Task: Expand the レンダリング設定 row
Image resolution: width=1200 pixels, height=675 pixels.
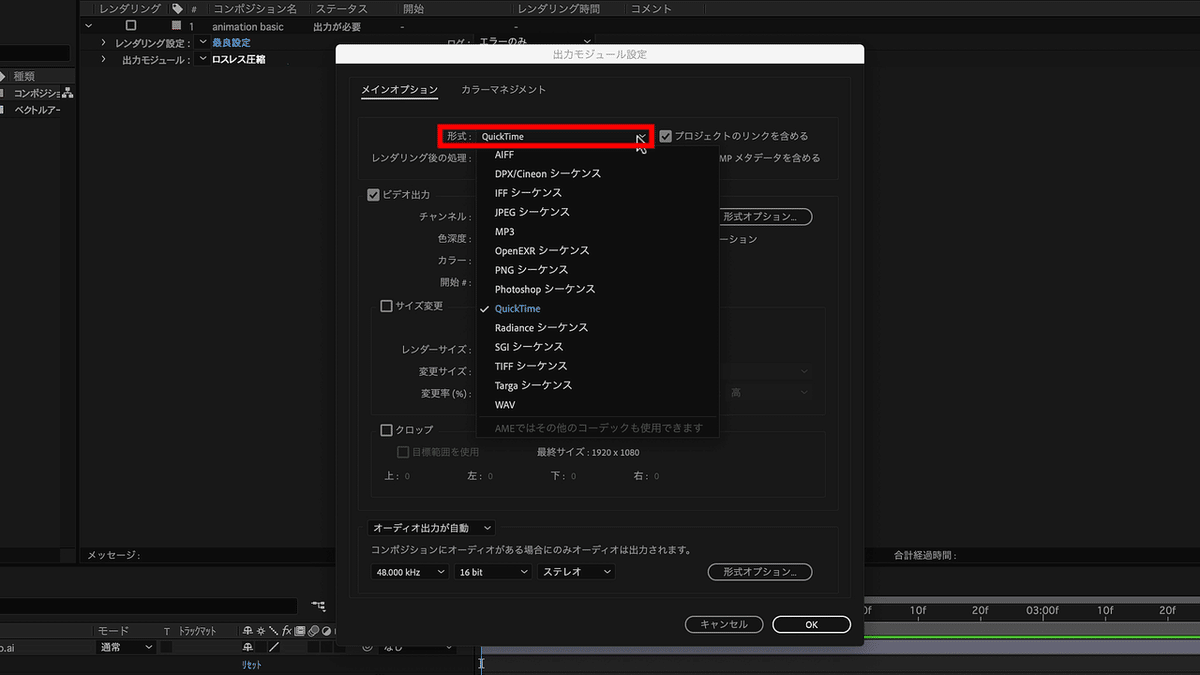Action: (x=104, y=43)
